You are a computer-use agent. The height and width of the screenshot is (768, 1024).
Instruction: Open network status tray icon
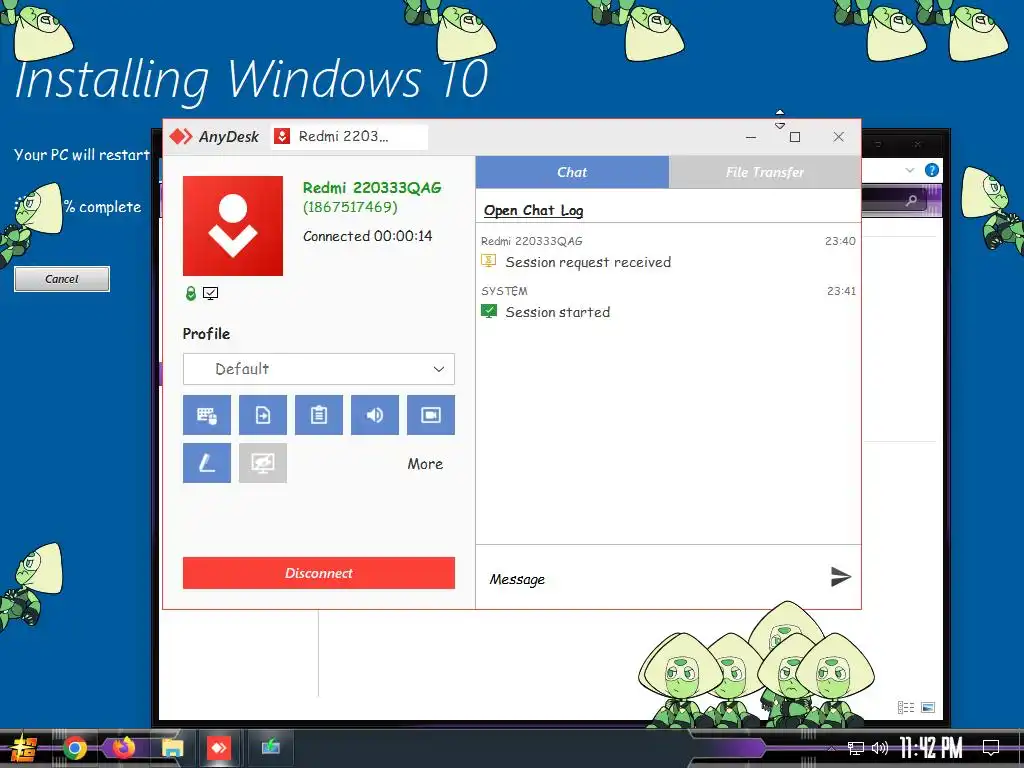point(856,748)
